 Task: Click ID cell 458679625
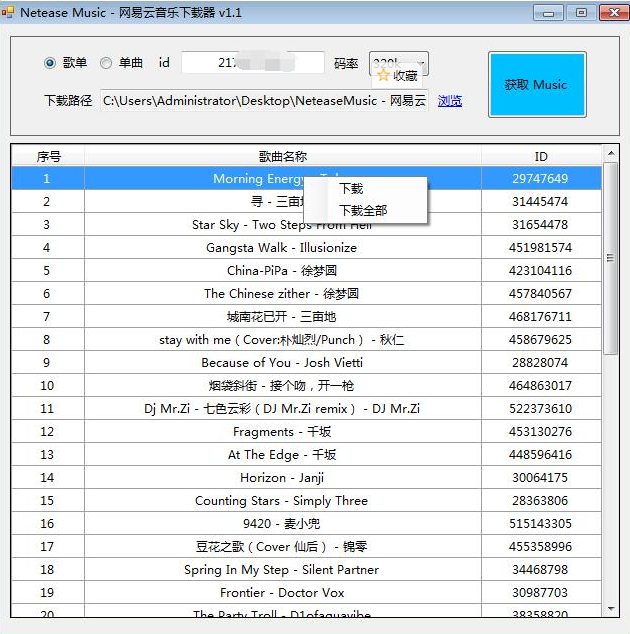[541, 340]
